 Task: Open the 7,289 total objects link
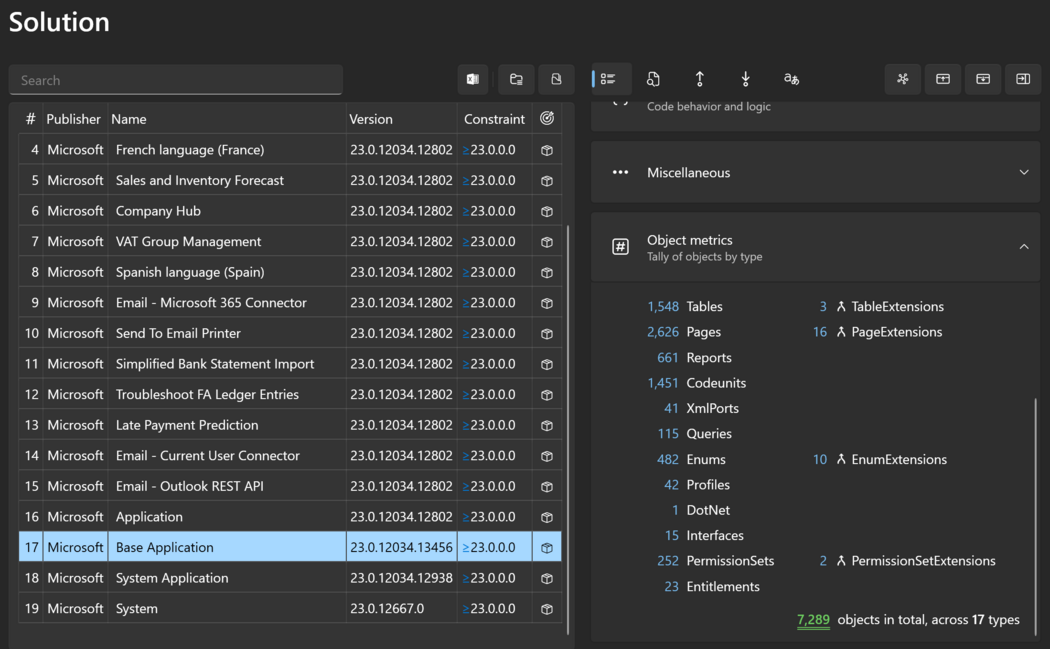[813, 620]
